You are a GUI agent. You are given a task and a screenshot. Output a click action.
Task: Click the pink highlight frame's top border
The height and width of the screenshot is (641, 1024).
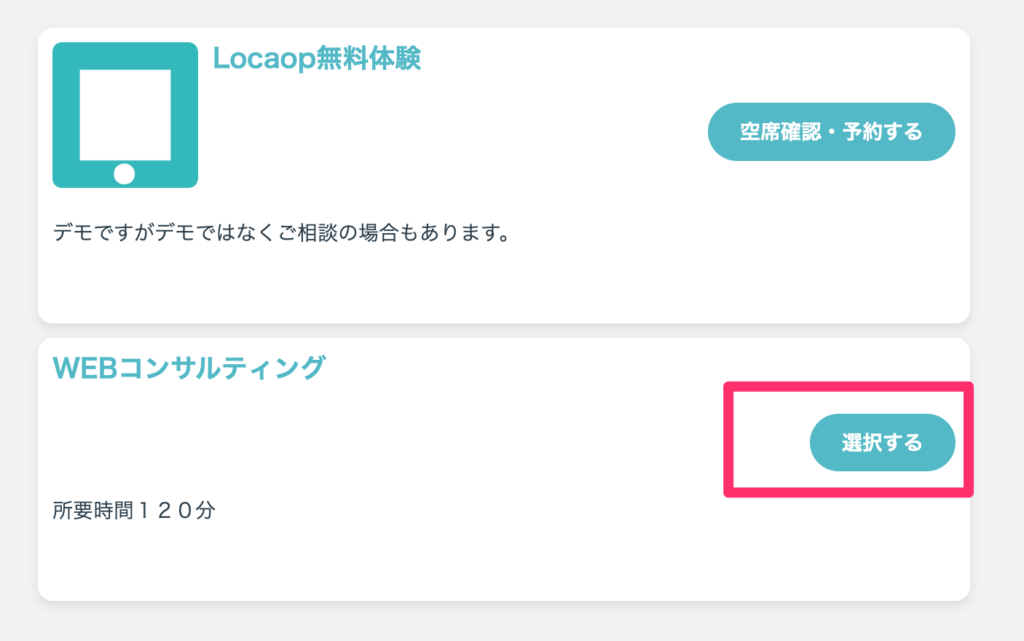tap(847, 384)
